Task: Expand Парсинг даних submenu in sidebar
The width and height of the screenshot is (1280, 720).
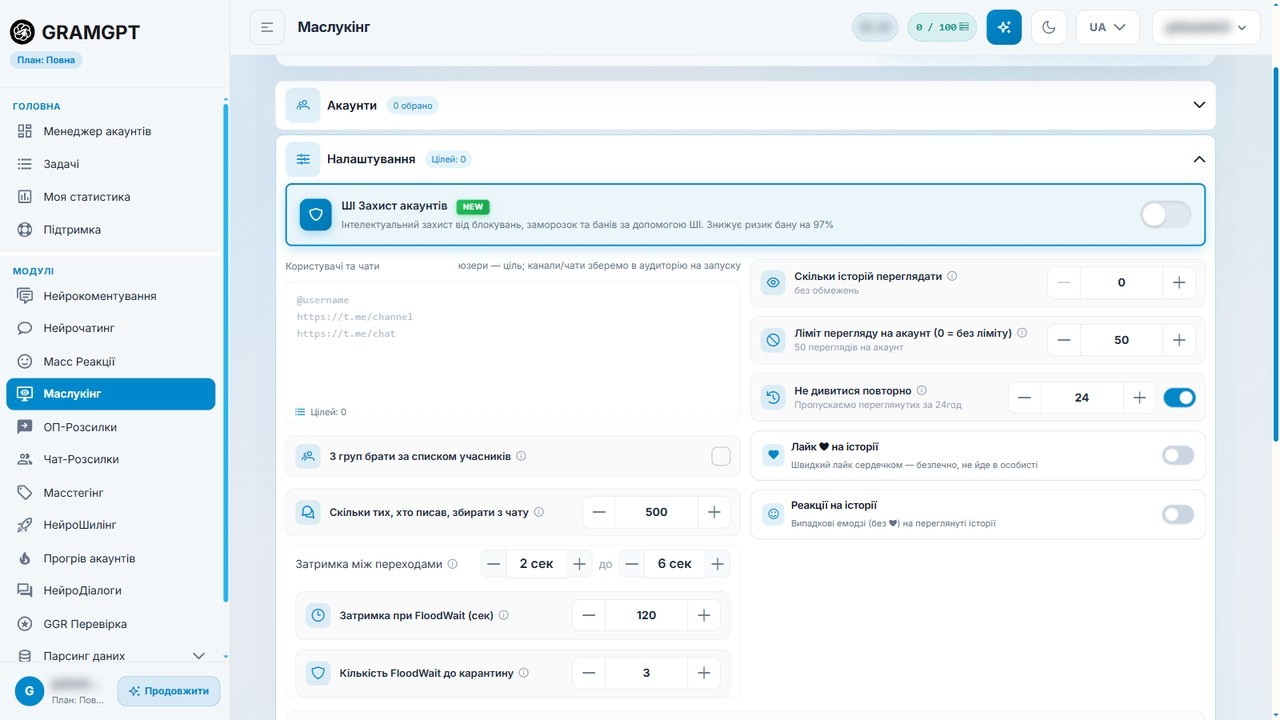Action: (x=198, y=656)
